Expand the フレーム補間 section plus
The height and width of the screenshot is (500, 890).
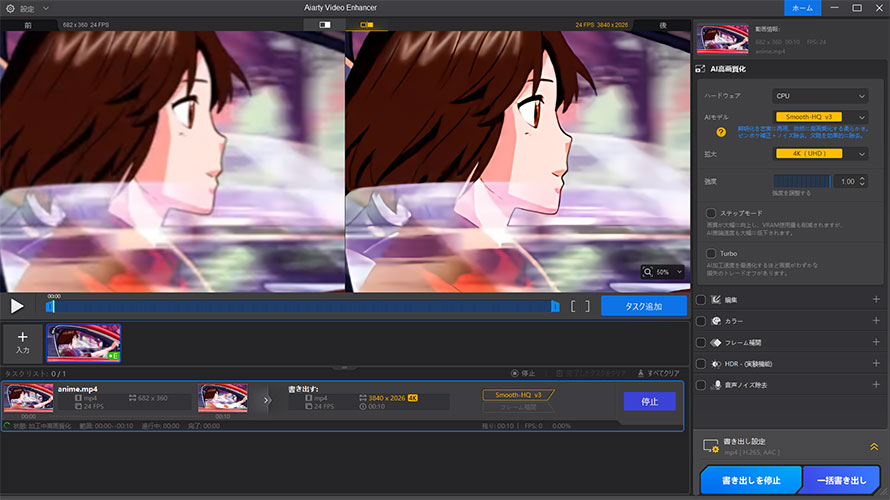(876, 342)
